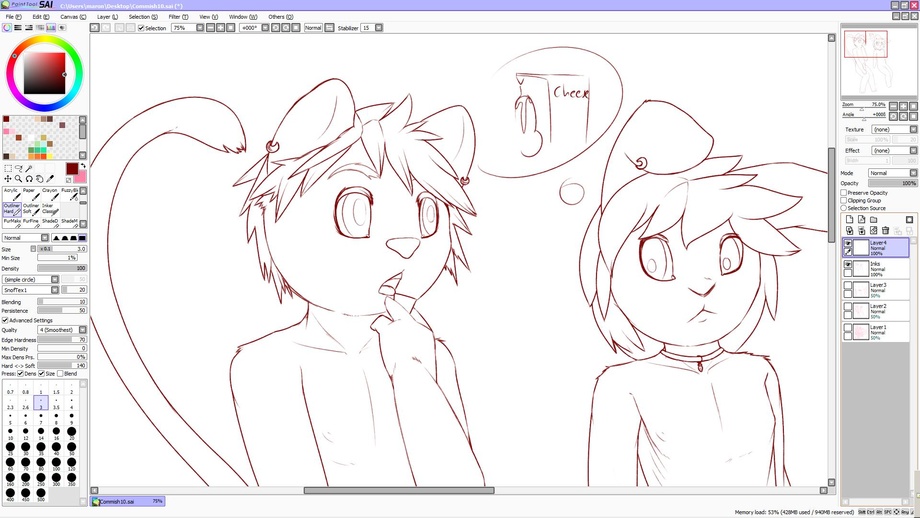Choose the Eyedropper color picker tool

point(50,179)
